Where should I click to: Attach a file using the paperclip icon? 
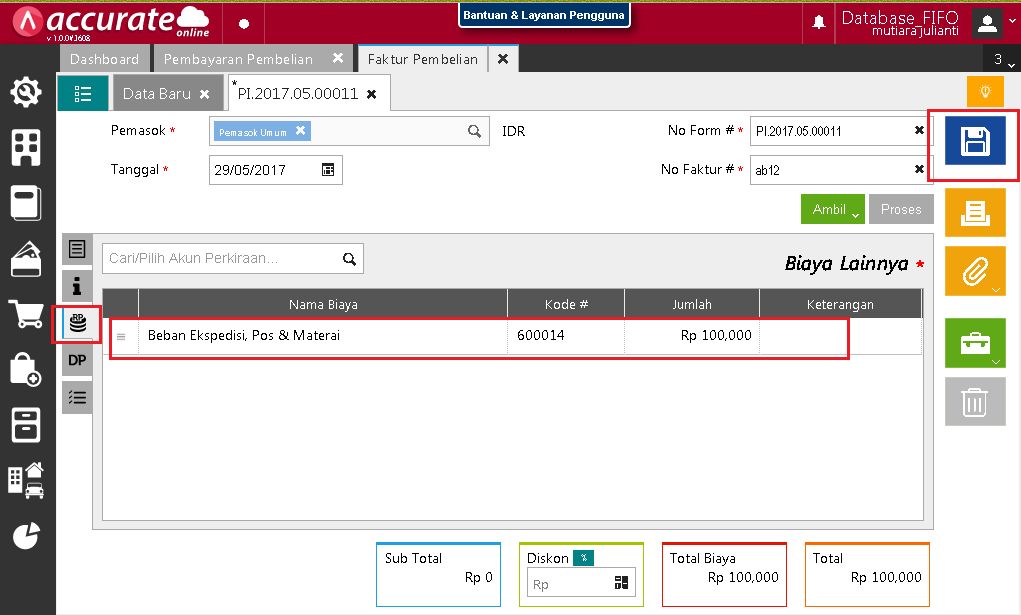(973, 270)
